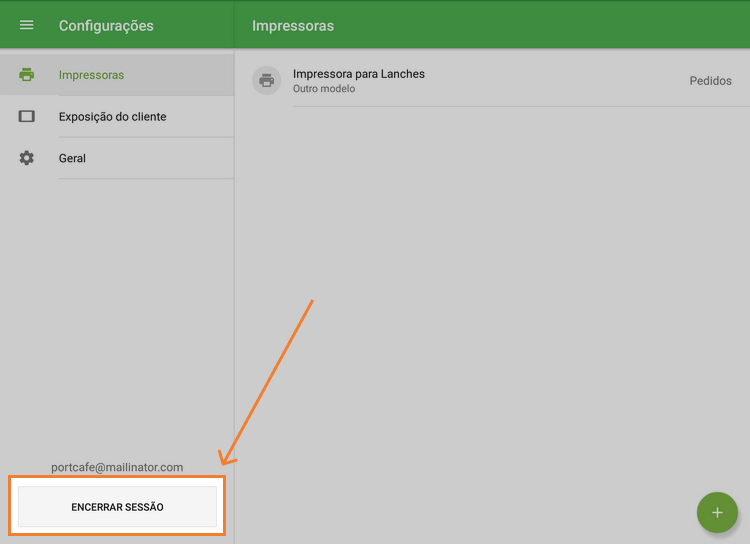This screenshot has height=544, width=750.
Task: Click the portcafe@mailinator.com account email
Action: pos(117,467)
